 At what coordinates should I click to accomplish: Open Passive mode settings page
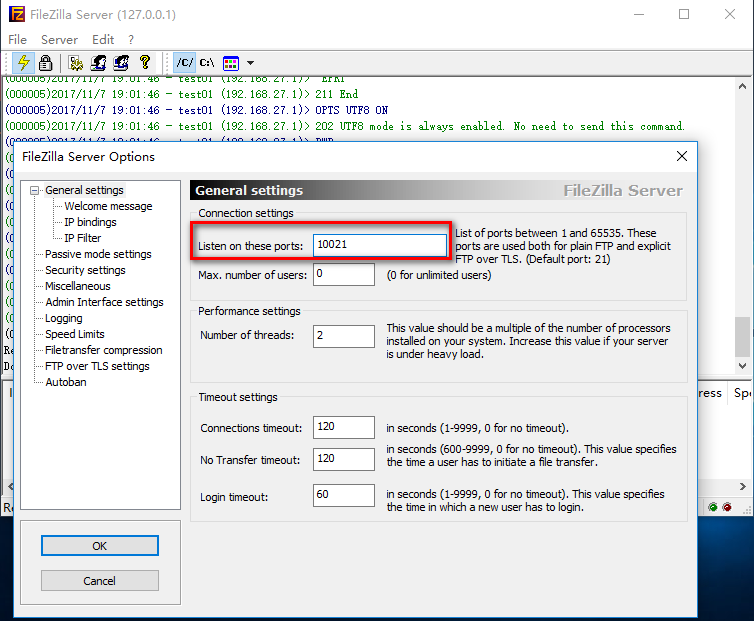pos(98,254)
